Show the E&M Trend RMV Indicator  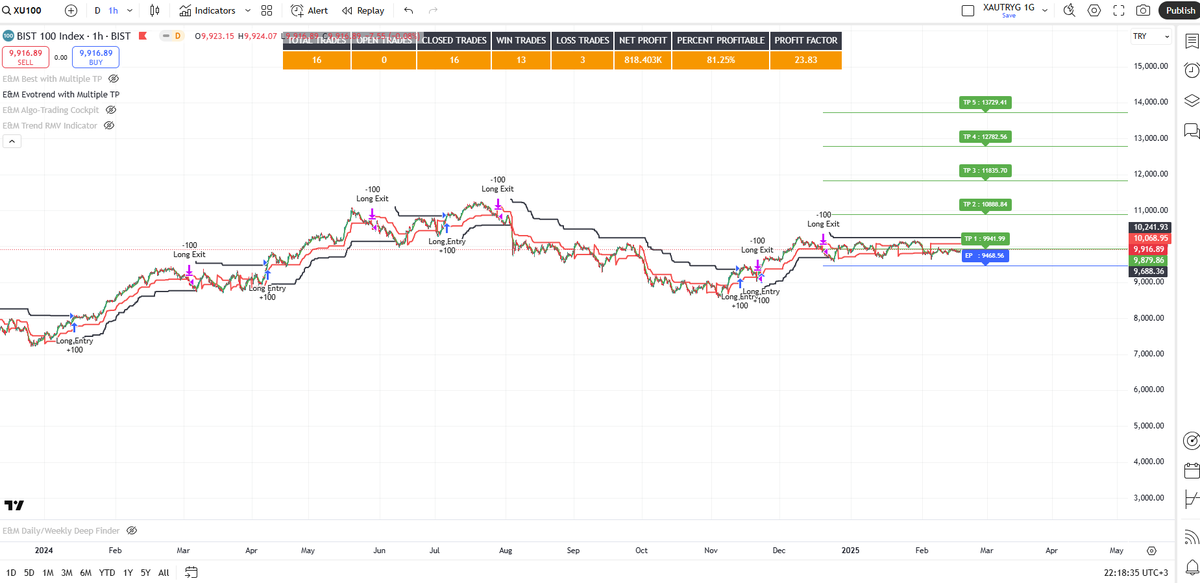click(108, 126)
